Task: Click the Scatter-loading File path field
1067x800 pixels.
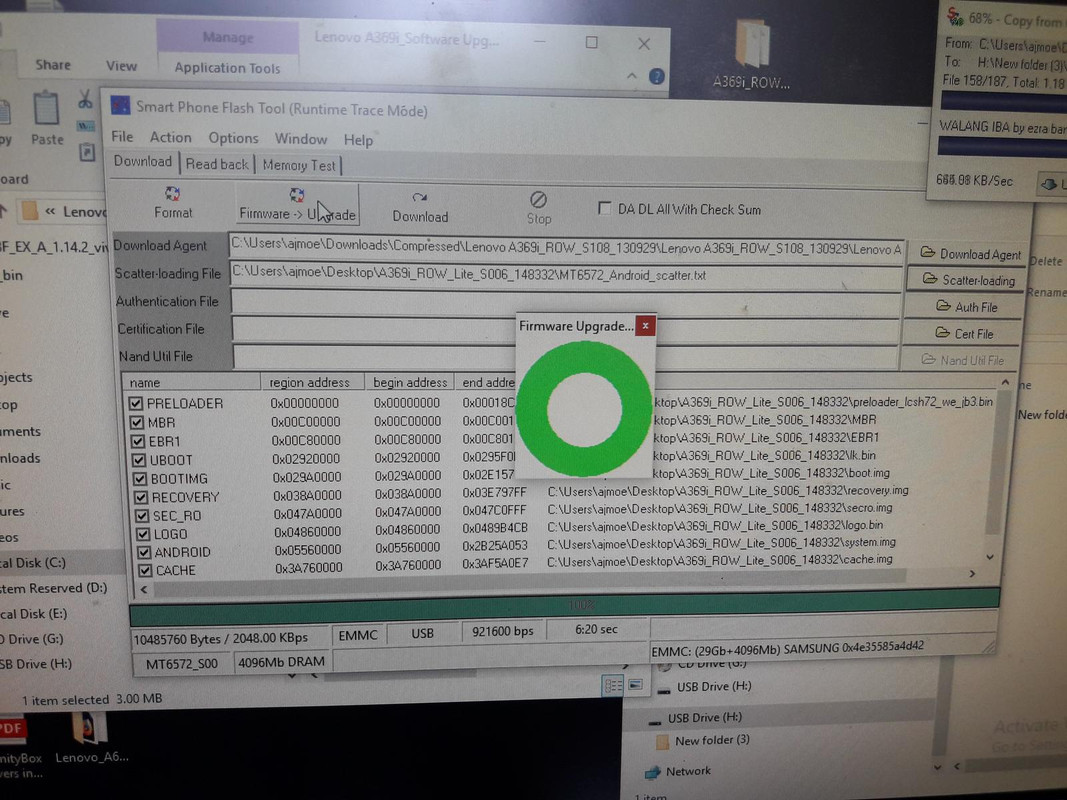Action: tap(566, 276)
